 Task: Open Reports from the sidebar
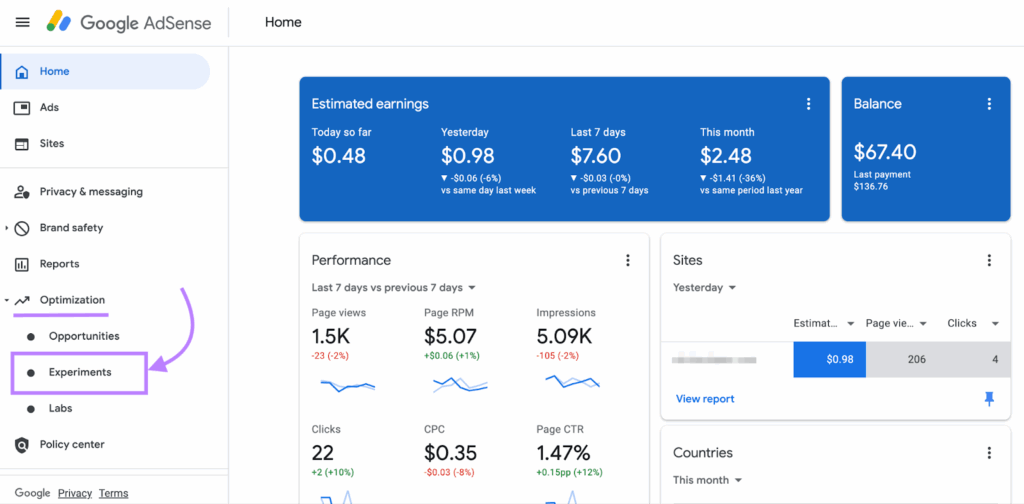point(59,264)
